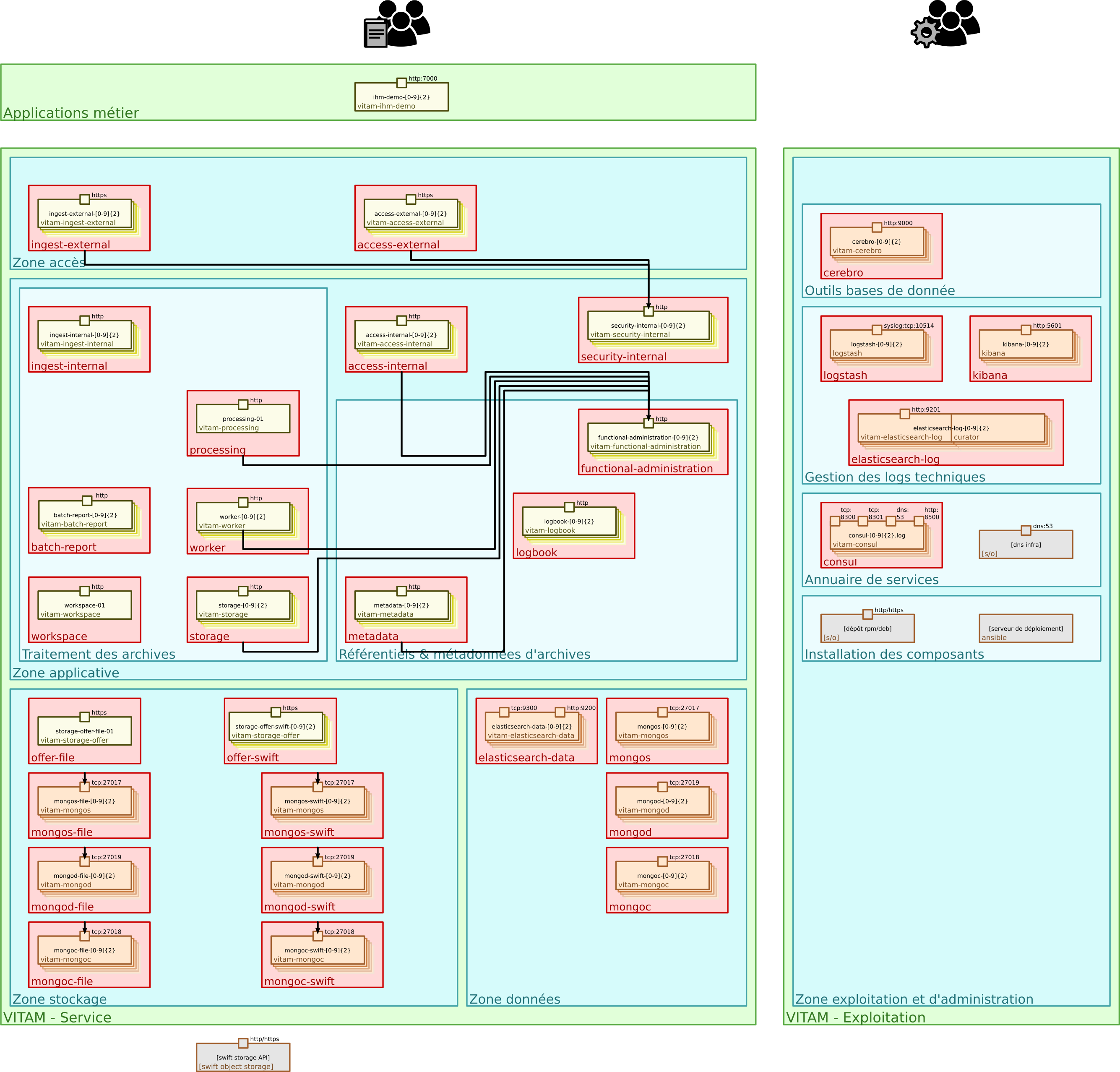The width and height of the screenshot is (1120, 1072).
Task: Open the vitam-logbook component
Action: (570, 522)
